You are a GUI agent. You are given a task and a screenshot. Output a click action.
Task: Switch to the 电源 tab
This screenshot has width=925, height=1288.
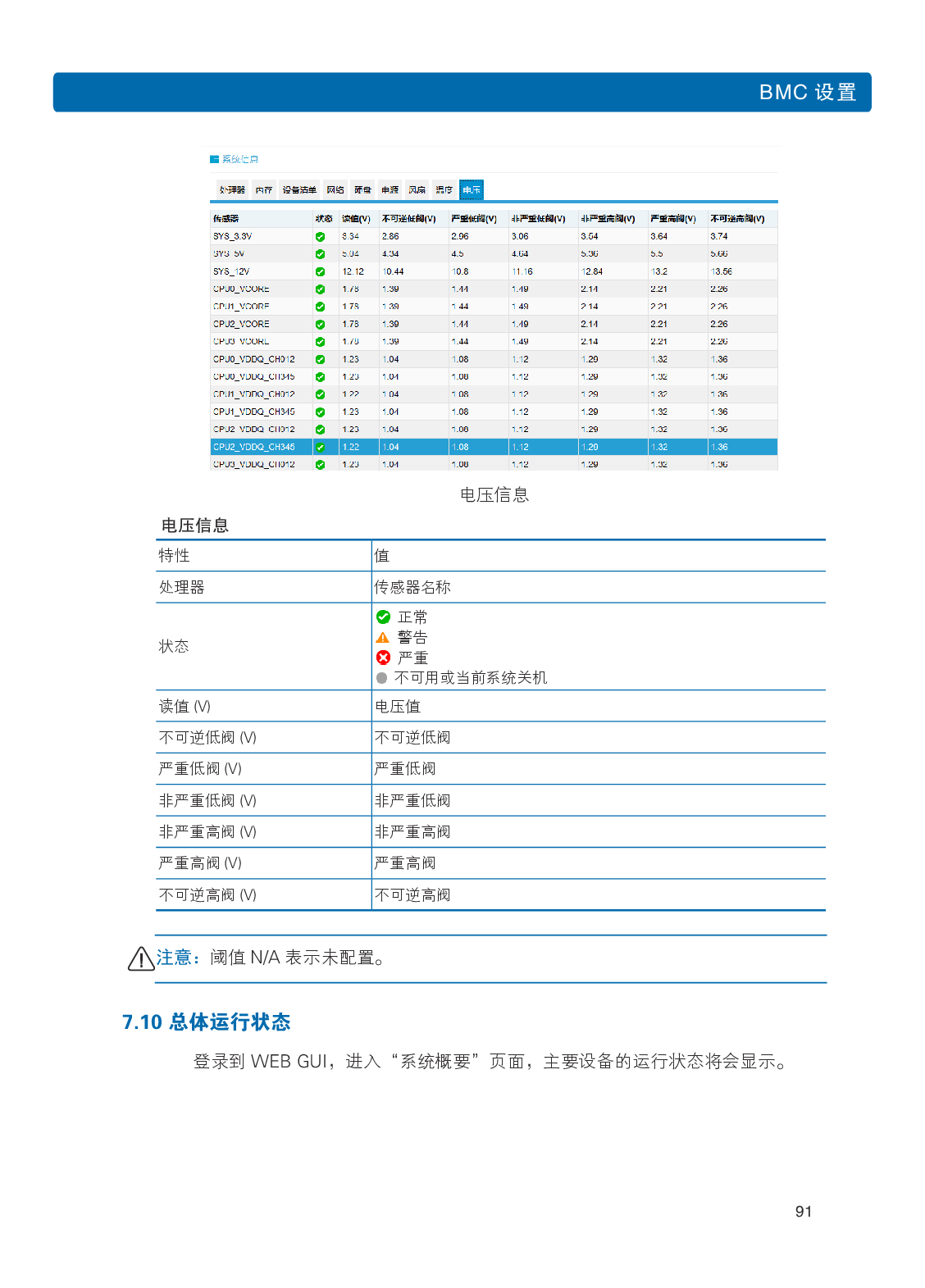(x=390, y=190)
